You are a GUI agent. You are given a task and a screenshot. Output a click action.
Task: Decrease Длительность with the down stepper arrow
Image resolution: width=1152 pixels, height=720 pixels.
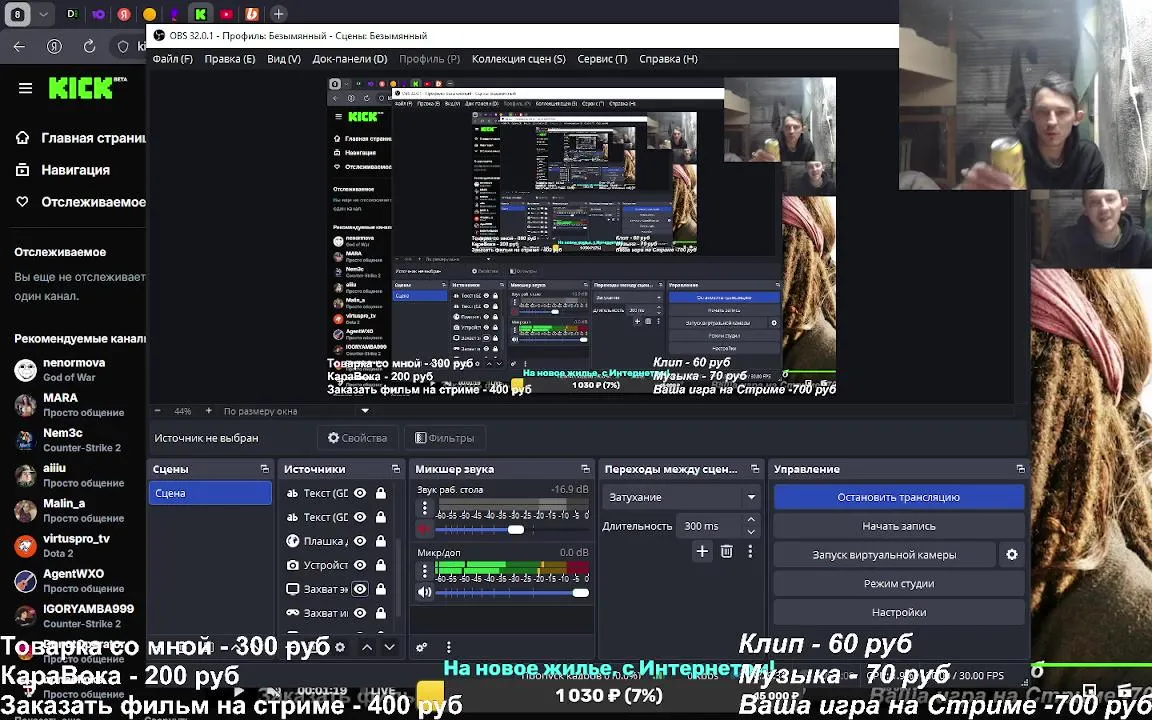(751, 532)
